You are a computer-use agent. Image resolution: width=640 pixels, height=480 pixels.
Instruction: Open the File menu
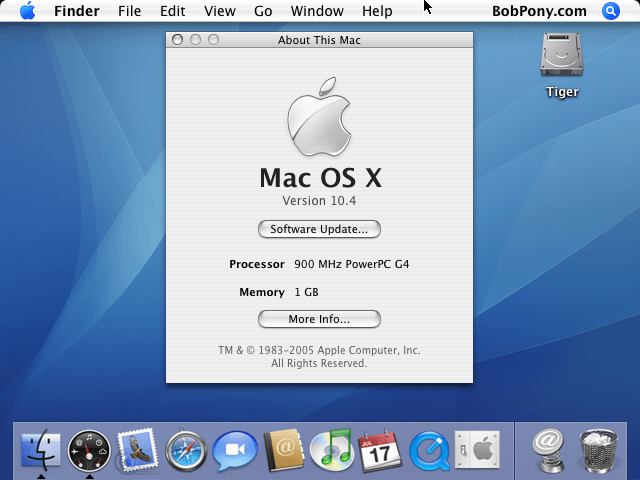[129, 11]
